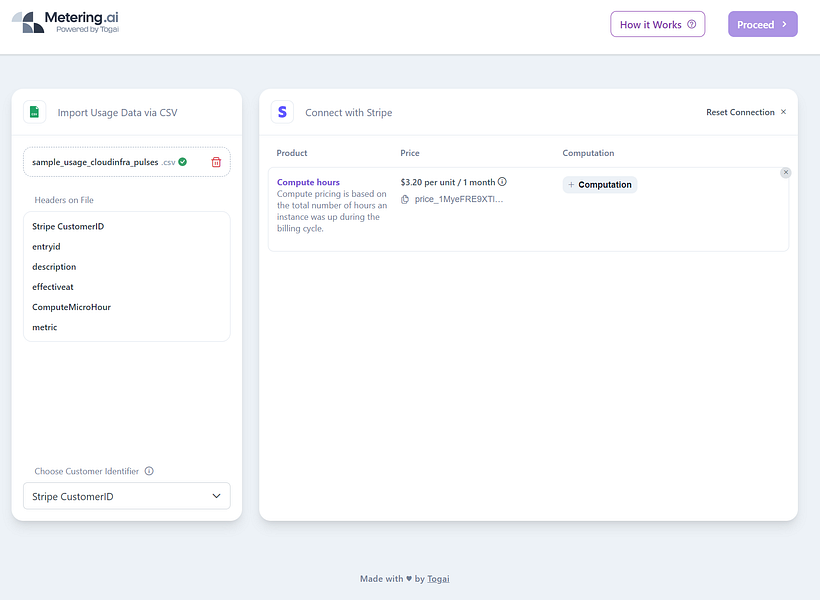Add a Computation with the plus chip

pos(600,184)
